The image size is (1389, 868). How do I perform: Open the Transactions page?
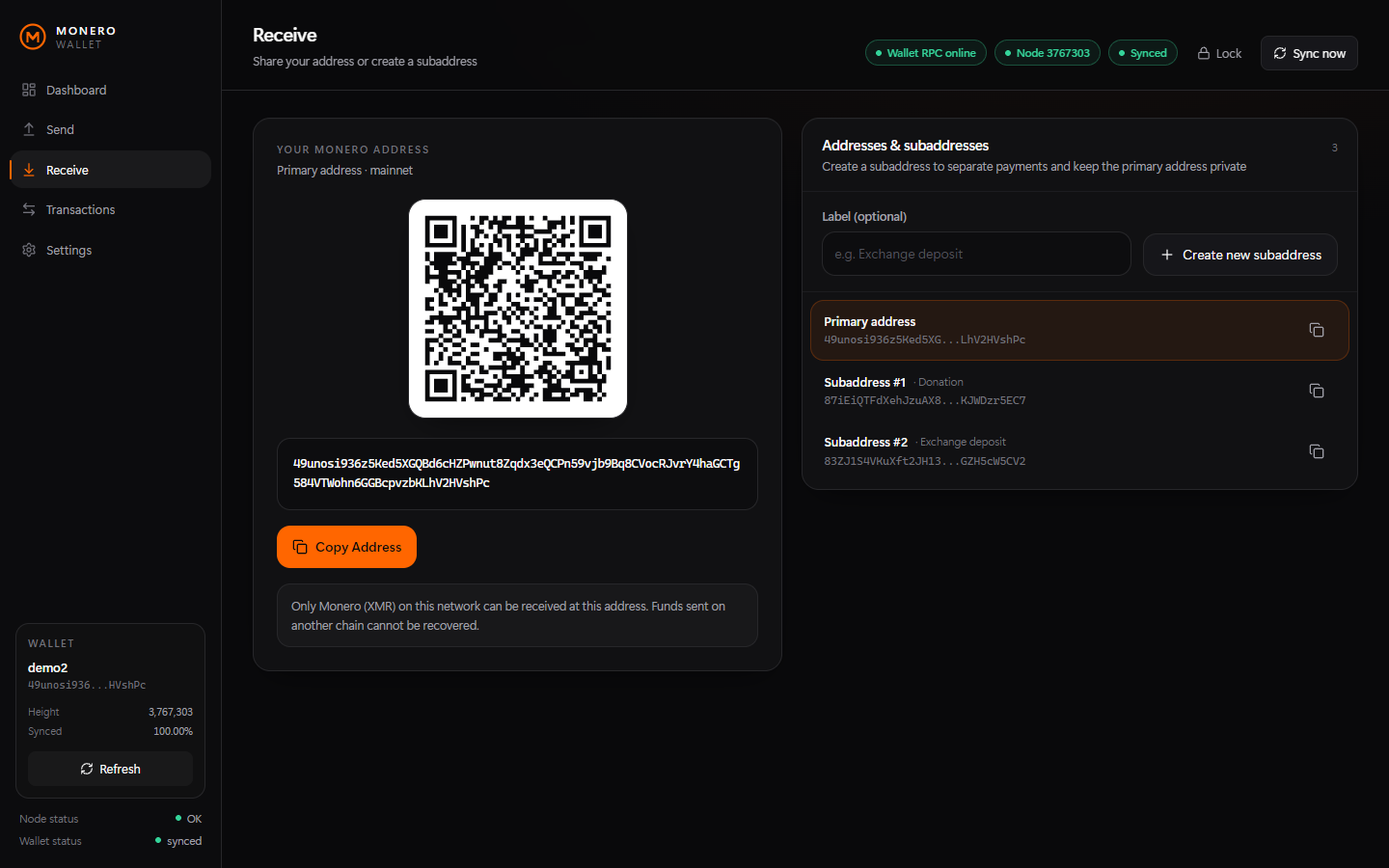pos(110,209)
